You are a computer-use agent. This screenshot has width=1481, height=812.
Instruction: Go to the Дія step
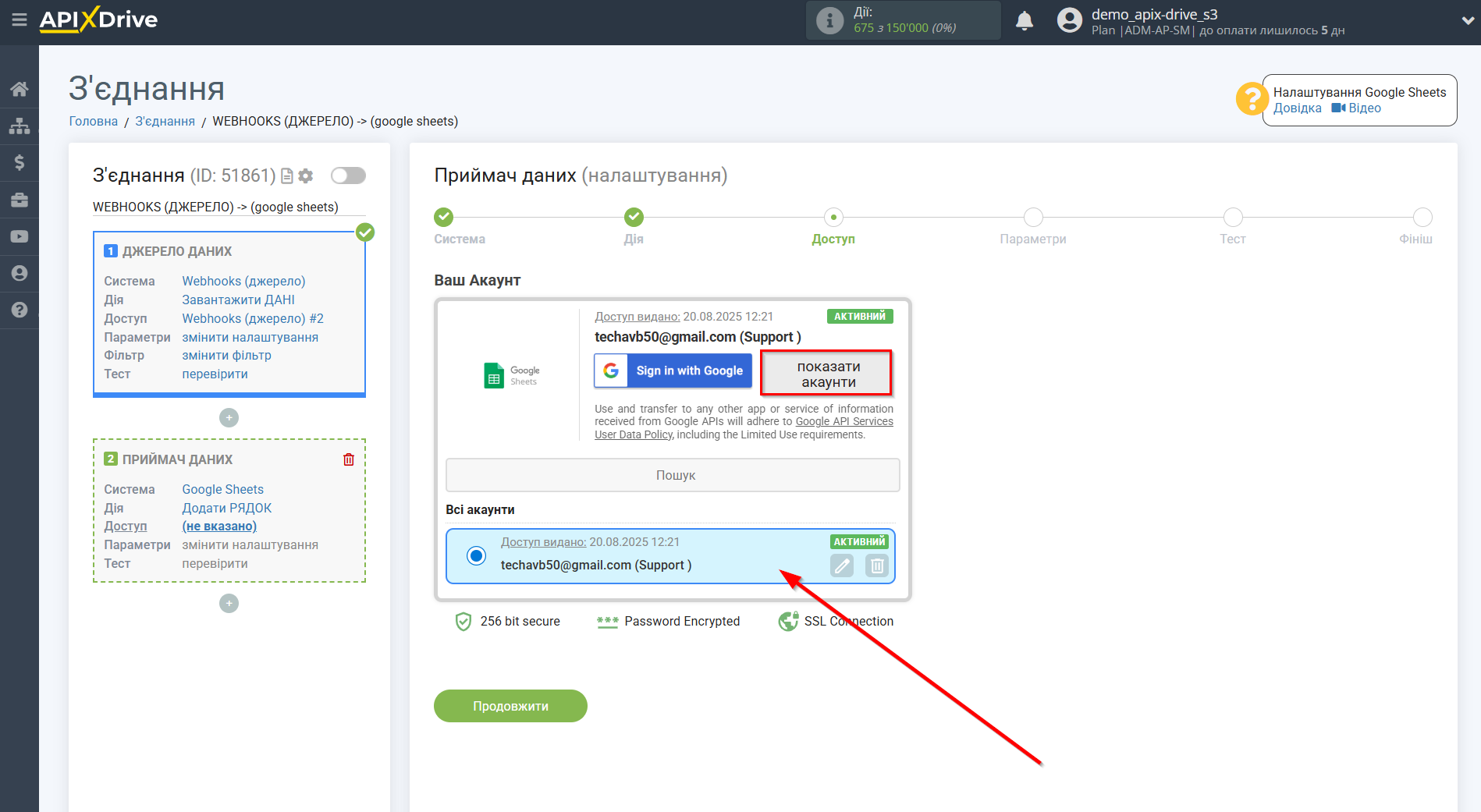click(x=634, y=217)
